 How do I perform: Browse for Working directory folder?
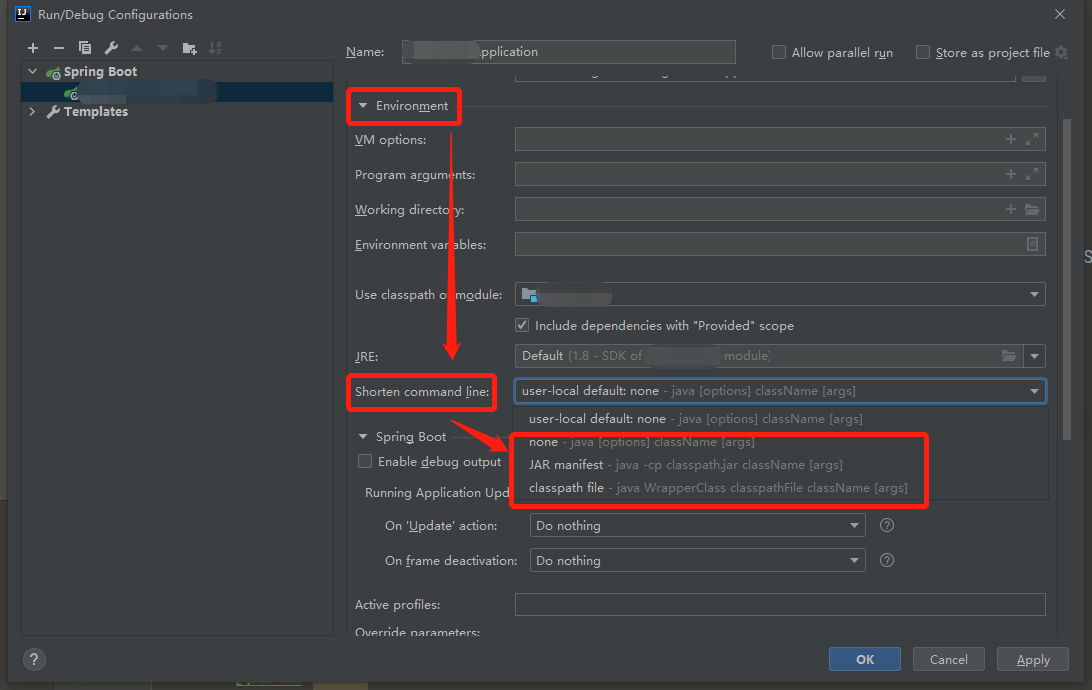pyautogui.click(x=1032, y=209)
